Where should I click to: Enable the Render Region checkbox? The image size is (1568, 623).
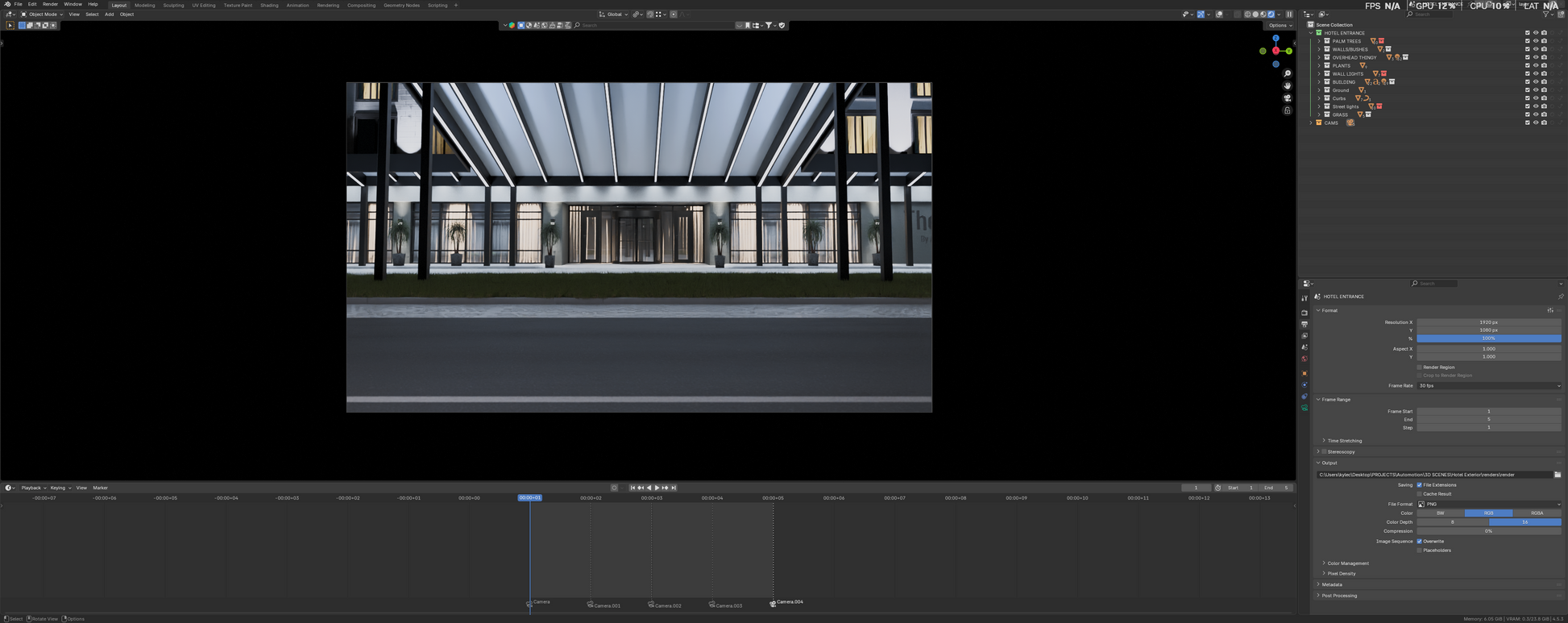pos(1419,368)
